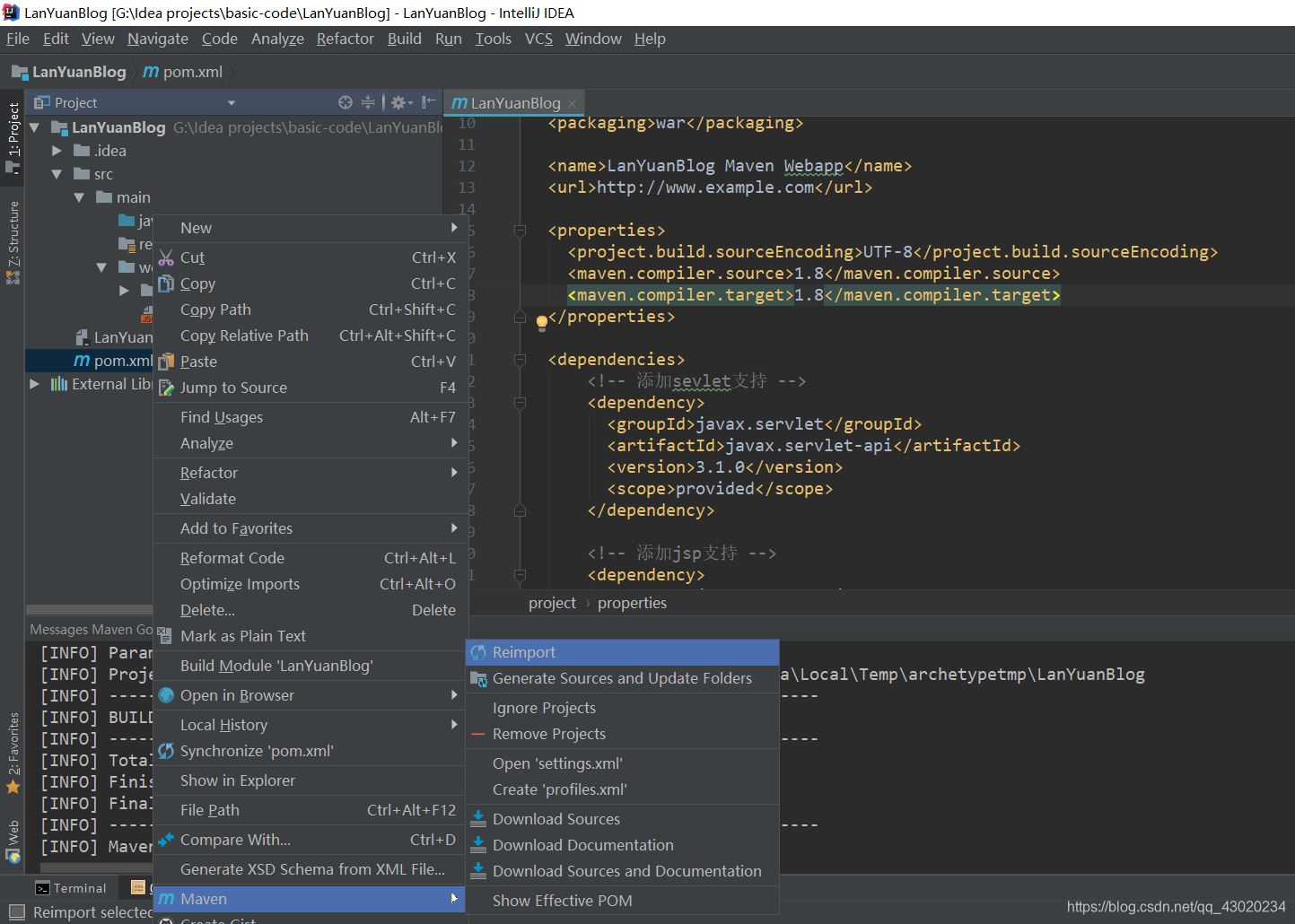Image resolution: width=1295 pixels, height=924 pixels.
Task: Open the VCS menu
Action: coord(538,39)
